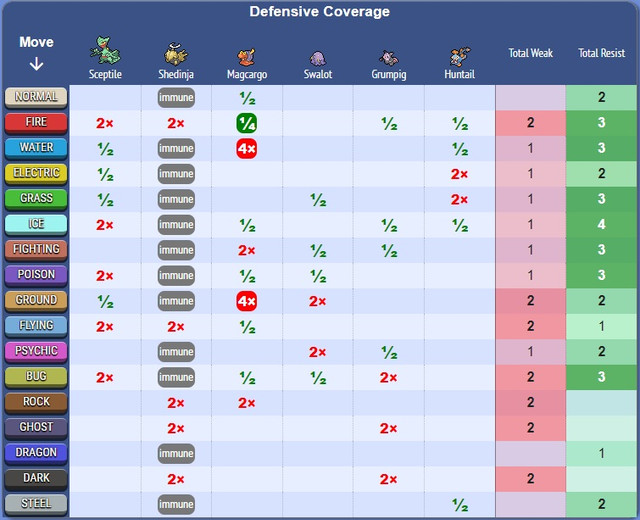Select the STEEL type button
Image resolution: width=640 pixels, height=520 pixels.
[36, 504]
